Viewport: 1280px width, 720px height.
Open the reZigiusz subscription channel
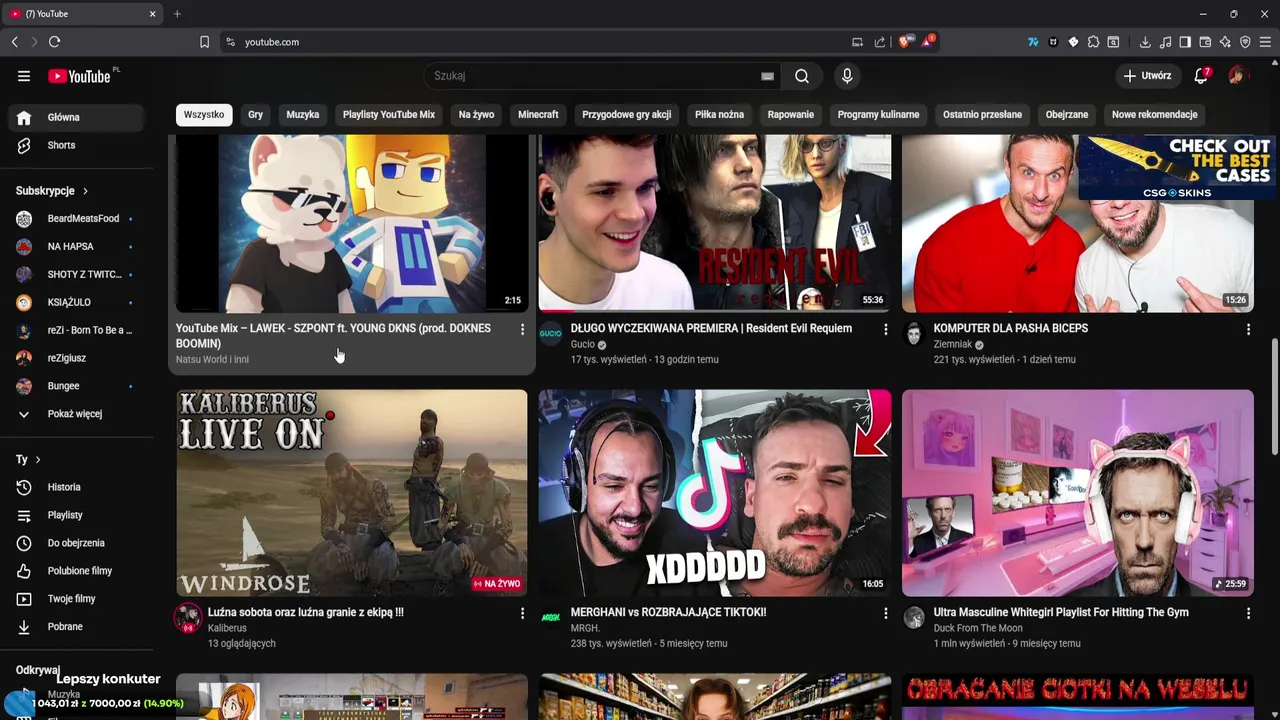[x=77, y=358]
